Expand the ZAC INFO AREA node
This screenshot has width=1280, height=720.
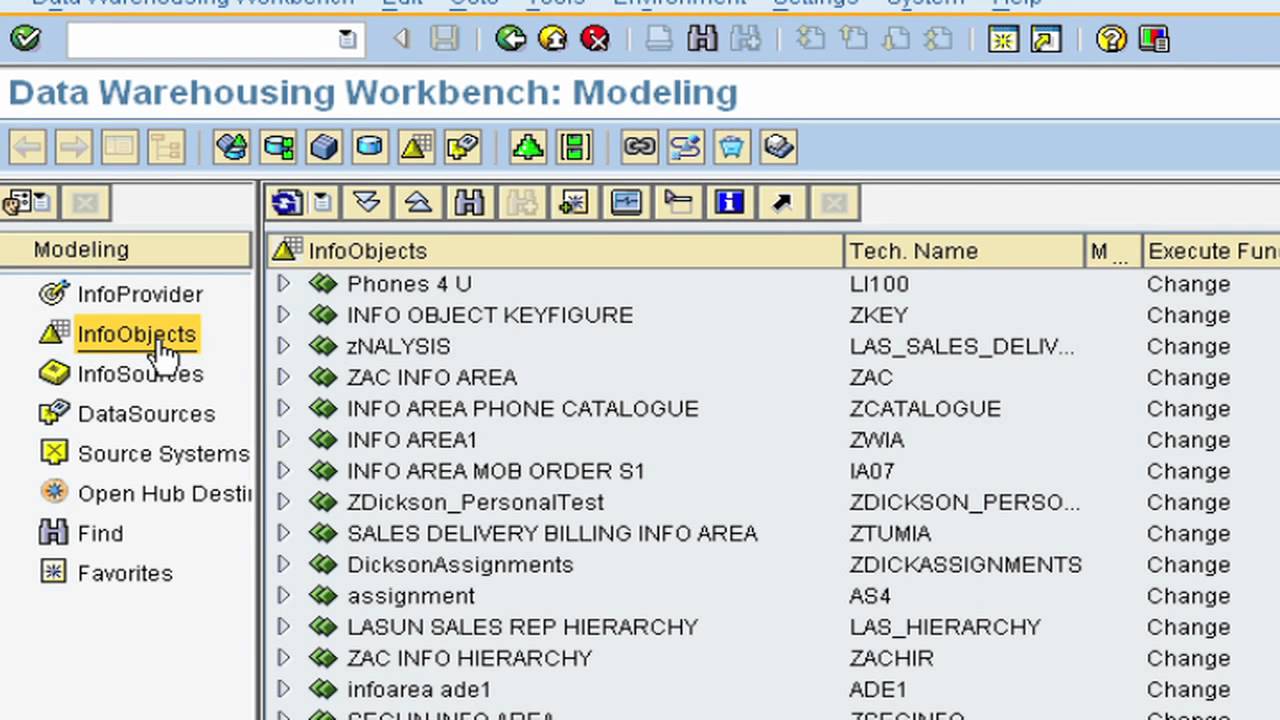(284, 377)
